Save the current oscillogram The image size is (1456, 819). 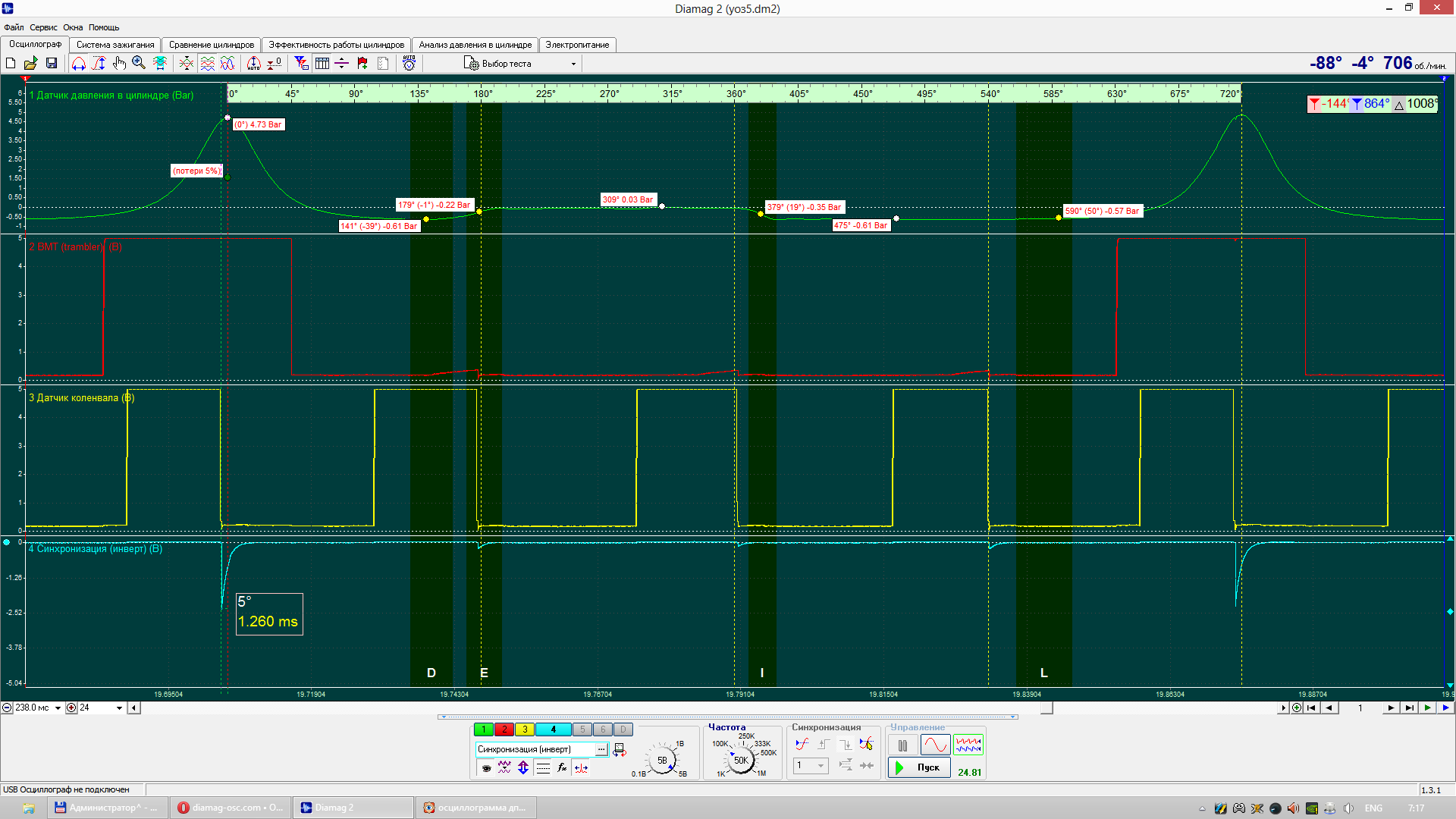tap(52, 64)
